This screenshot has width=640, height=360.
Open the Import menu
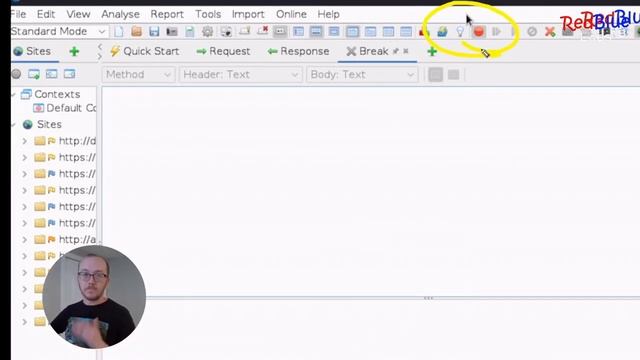tap(248, 14)
